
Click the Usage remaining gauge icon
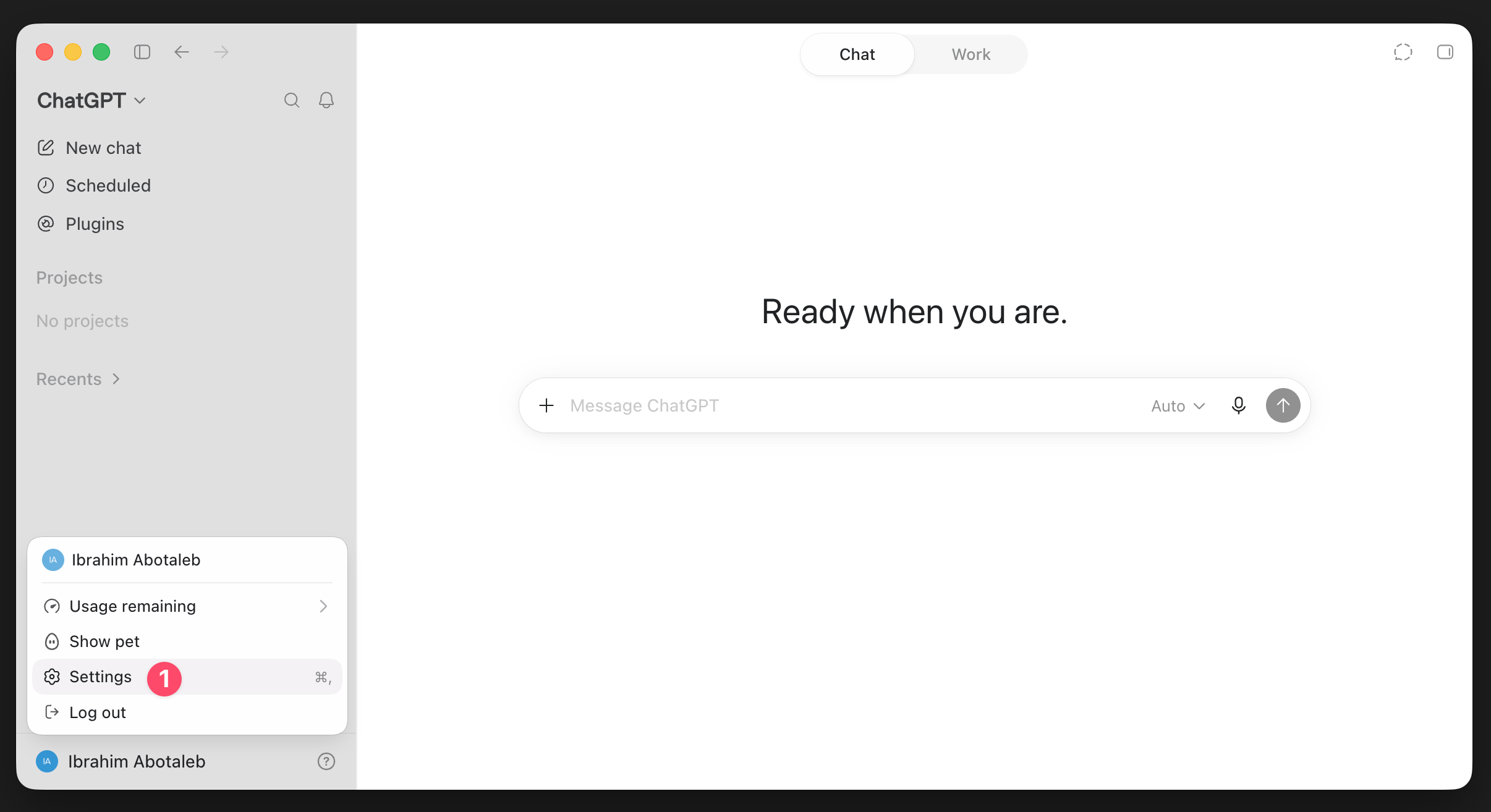(x=52, y=606)
